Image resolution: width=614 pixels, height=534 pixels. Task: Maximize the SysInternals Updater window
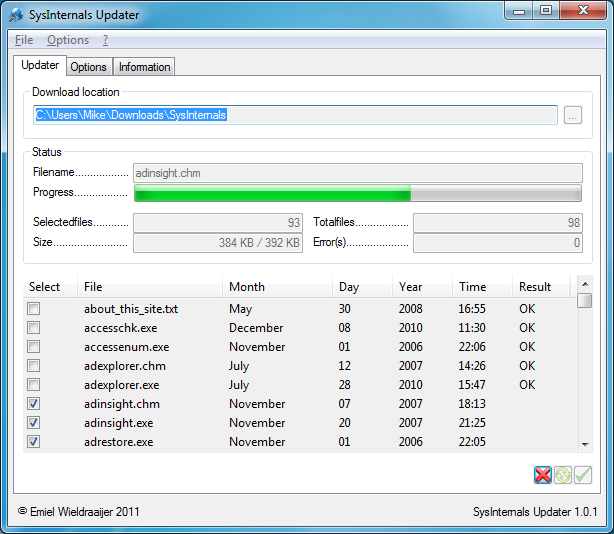click(x=546, y=11)
